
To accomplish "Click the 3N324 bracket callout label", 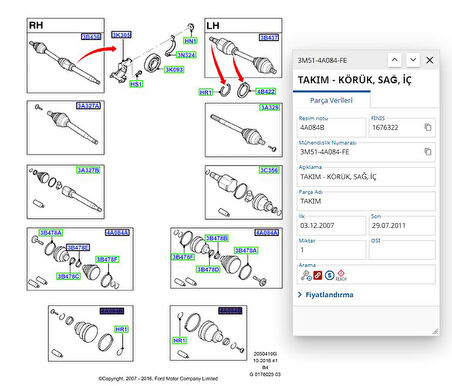I will [186, 55].
